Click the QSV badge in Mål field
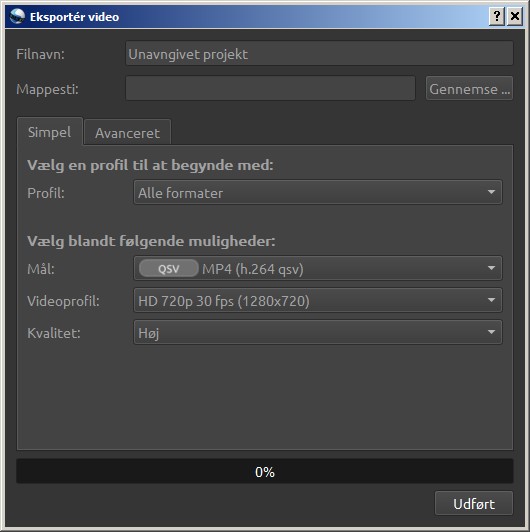530x532 pixels. pos(168,268)
